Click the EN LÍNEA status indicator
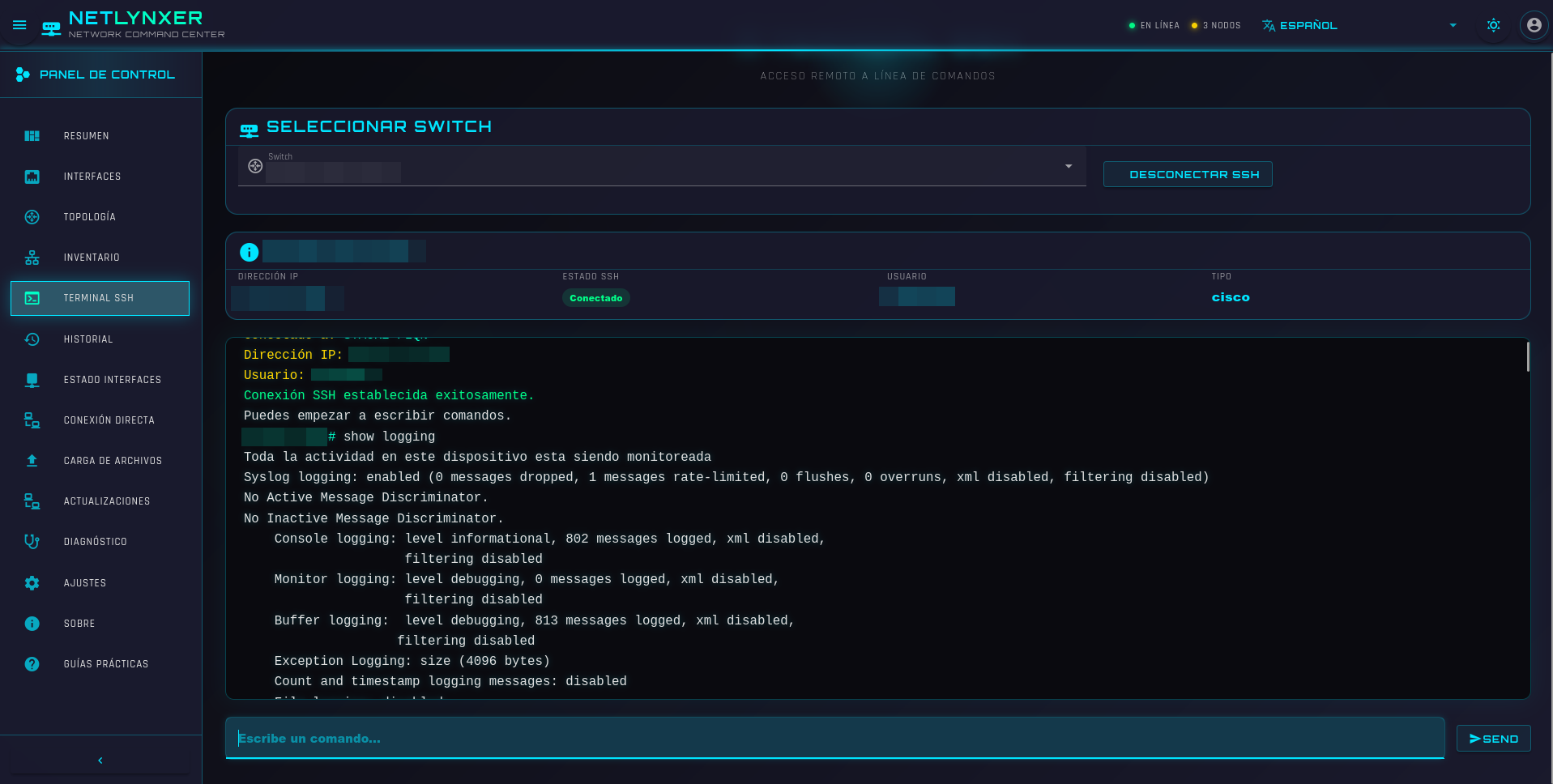1553x784 pixels. (x=1154, y=25)
